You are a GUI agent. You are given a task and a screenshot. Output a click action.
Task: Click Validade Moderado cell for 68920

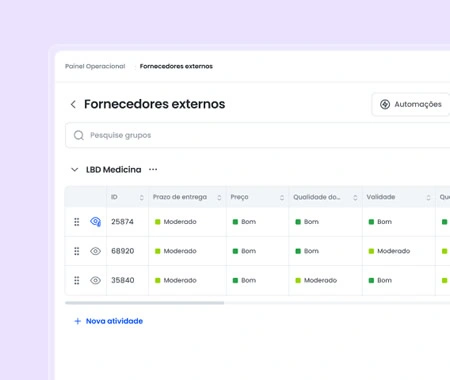point(399,251)
